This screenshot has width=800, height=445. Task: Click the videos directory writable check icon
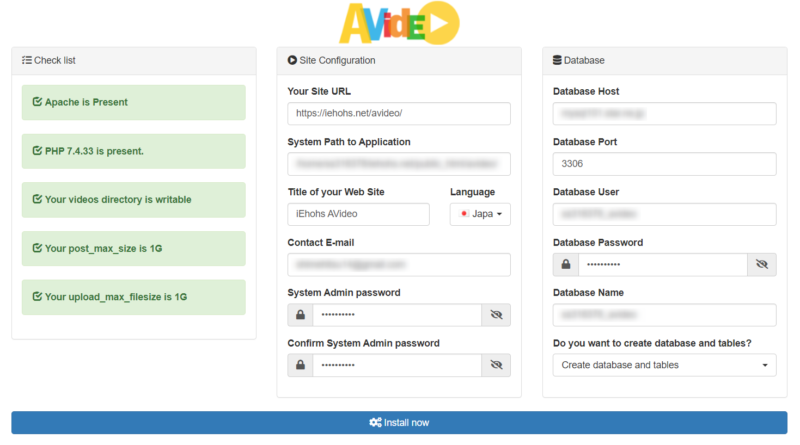point(37,200)
